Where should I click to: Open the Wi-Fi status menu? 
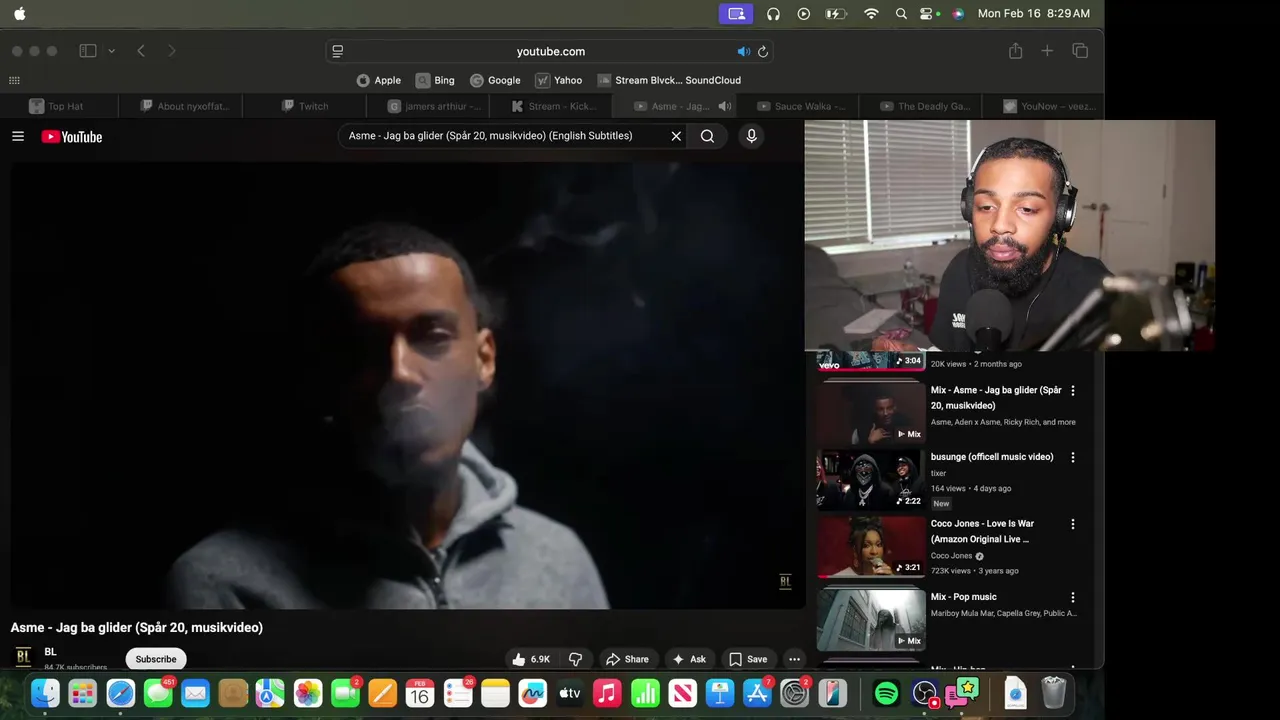point(871,14)
